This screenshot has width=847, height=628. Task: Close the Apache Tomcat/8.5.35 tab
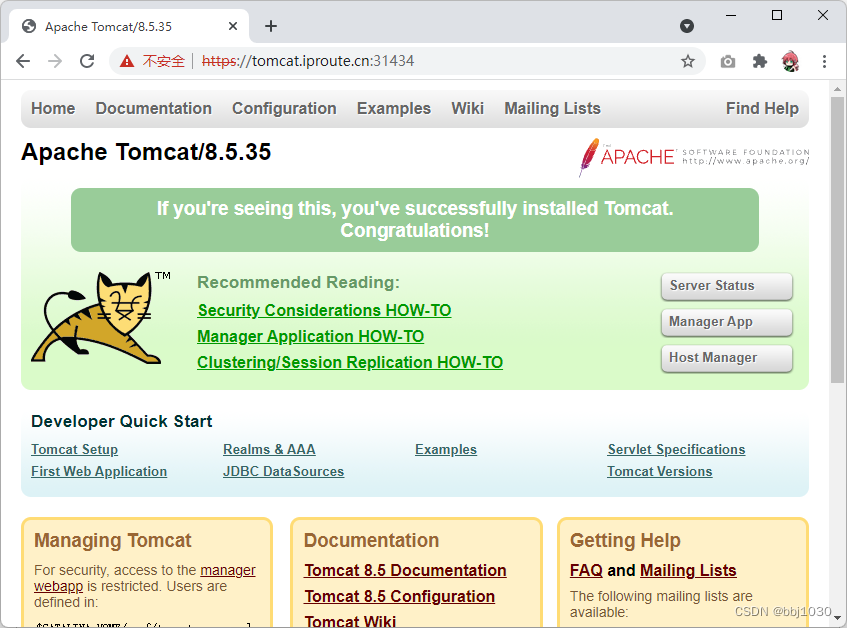coord(233,26)
